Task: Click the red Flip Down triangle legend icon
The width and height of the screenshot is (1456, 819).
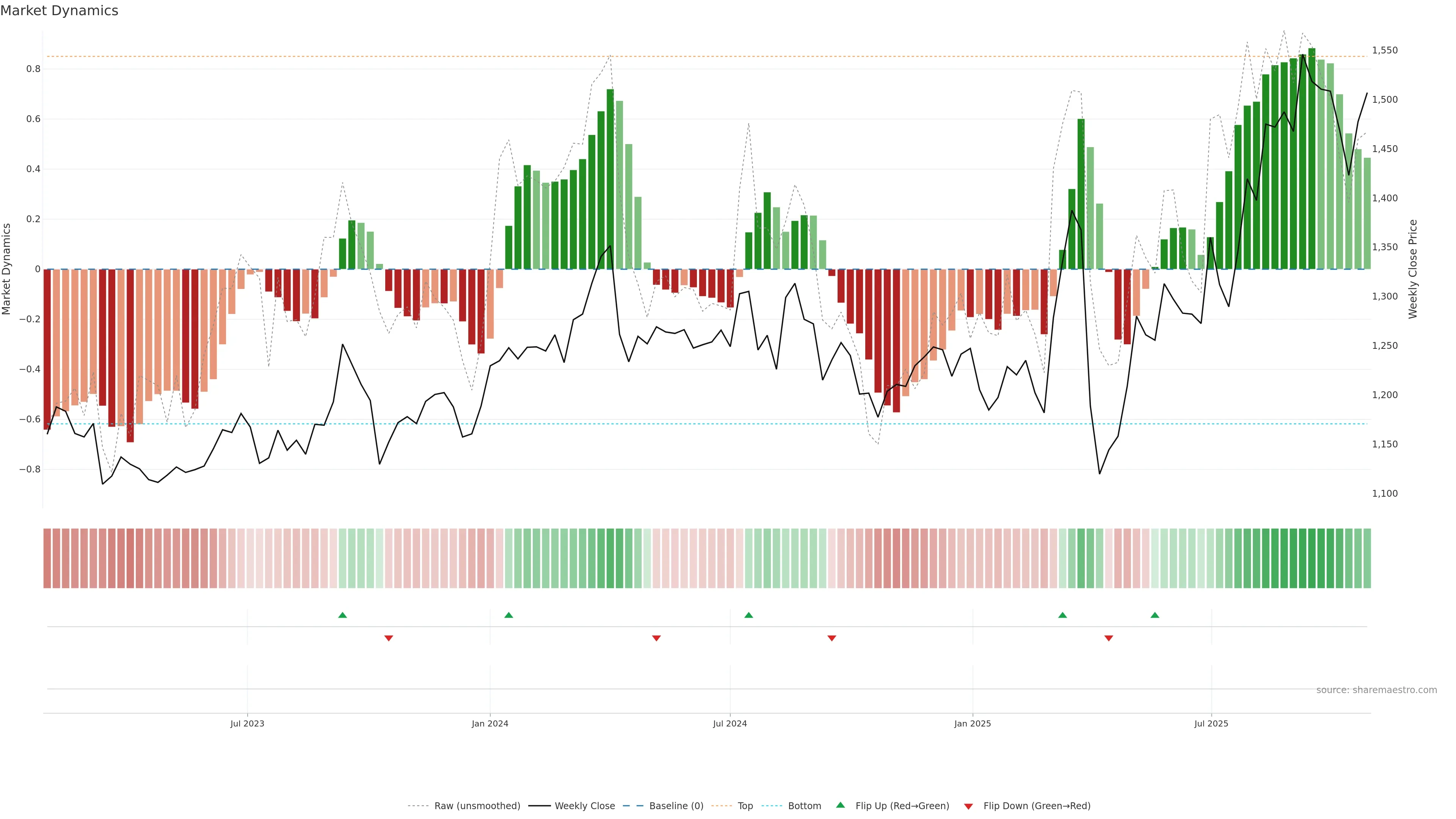Action: [x=968, y=806]
